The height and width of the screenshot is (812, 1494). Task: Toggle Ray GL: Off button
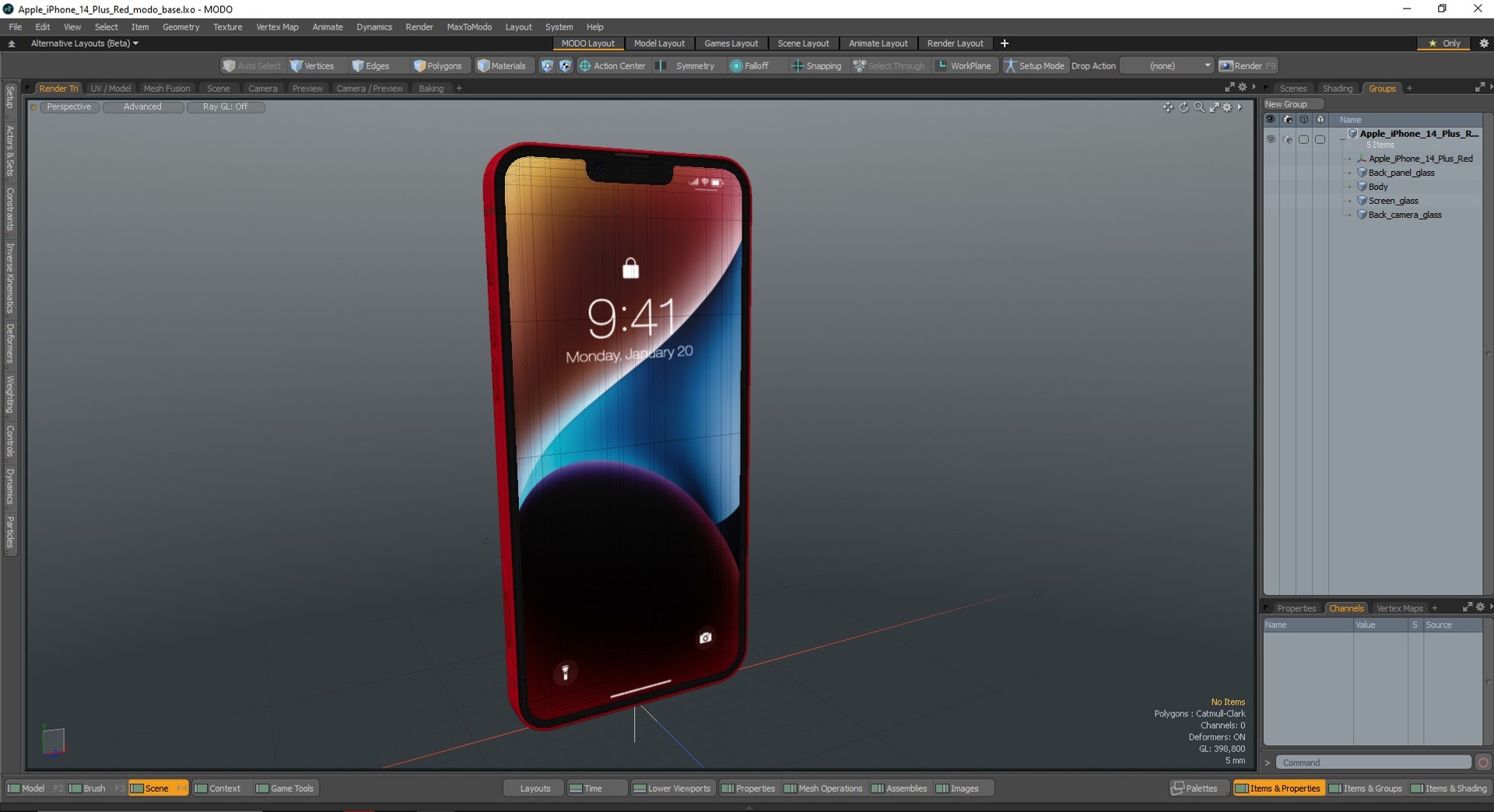click(x=225, y=107)
